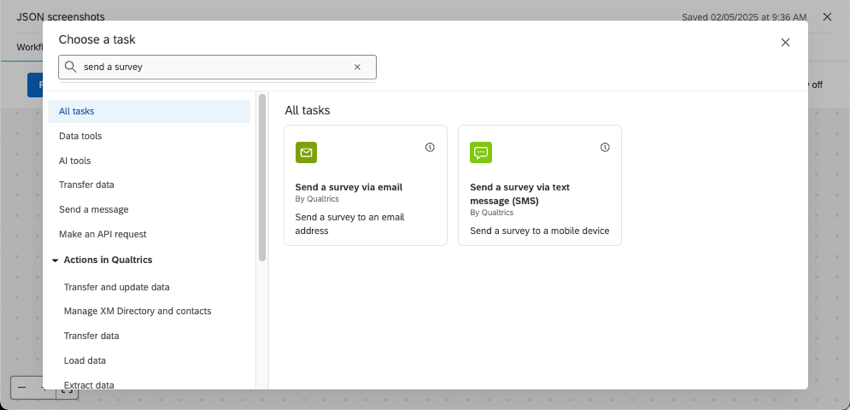Select the Data tools category
This screenshot has width=850, height=410.
point(80,136)
